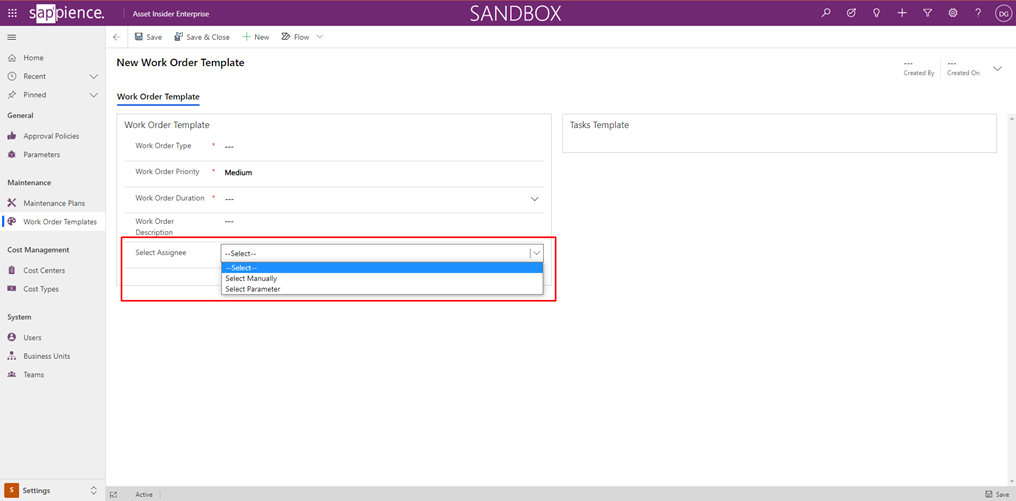Open Maintenance Plans in the sidebar

[54, 203]
